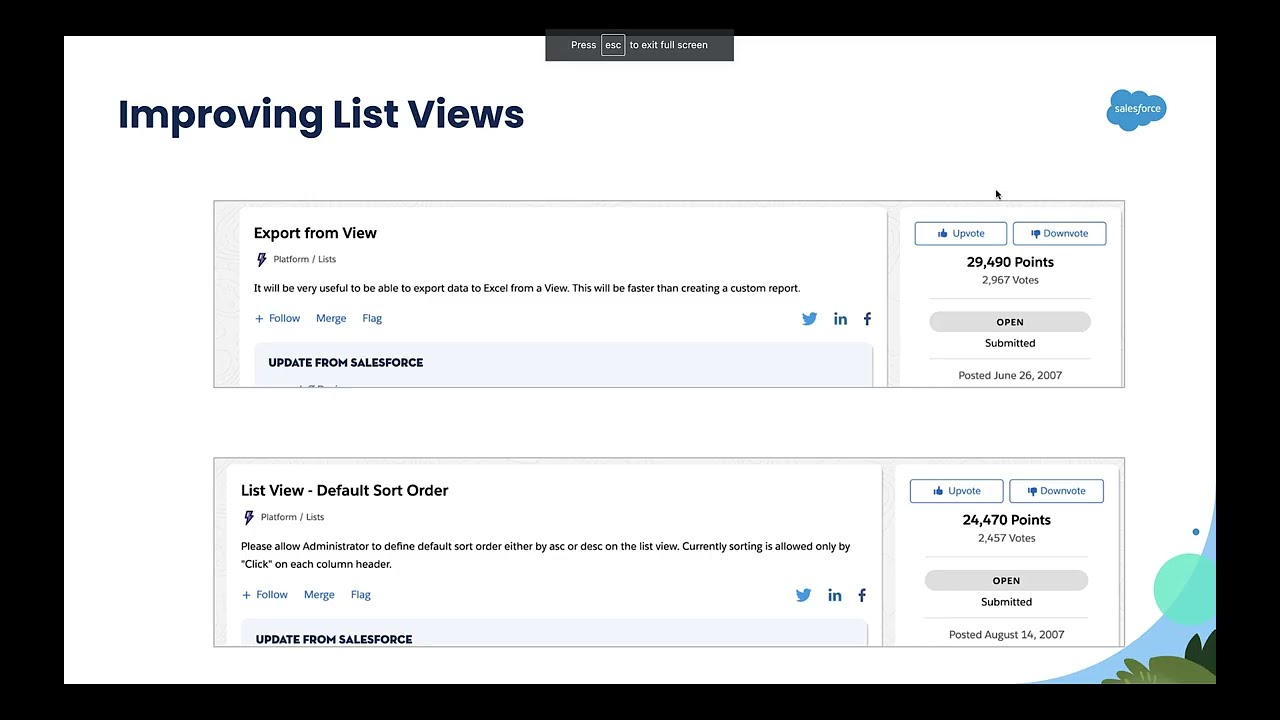Click the 24,470 Points text
1280x720 pixels.
tap(1006, 520)
